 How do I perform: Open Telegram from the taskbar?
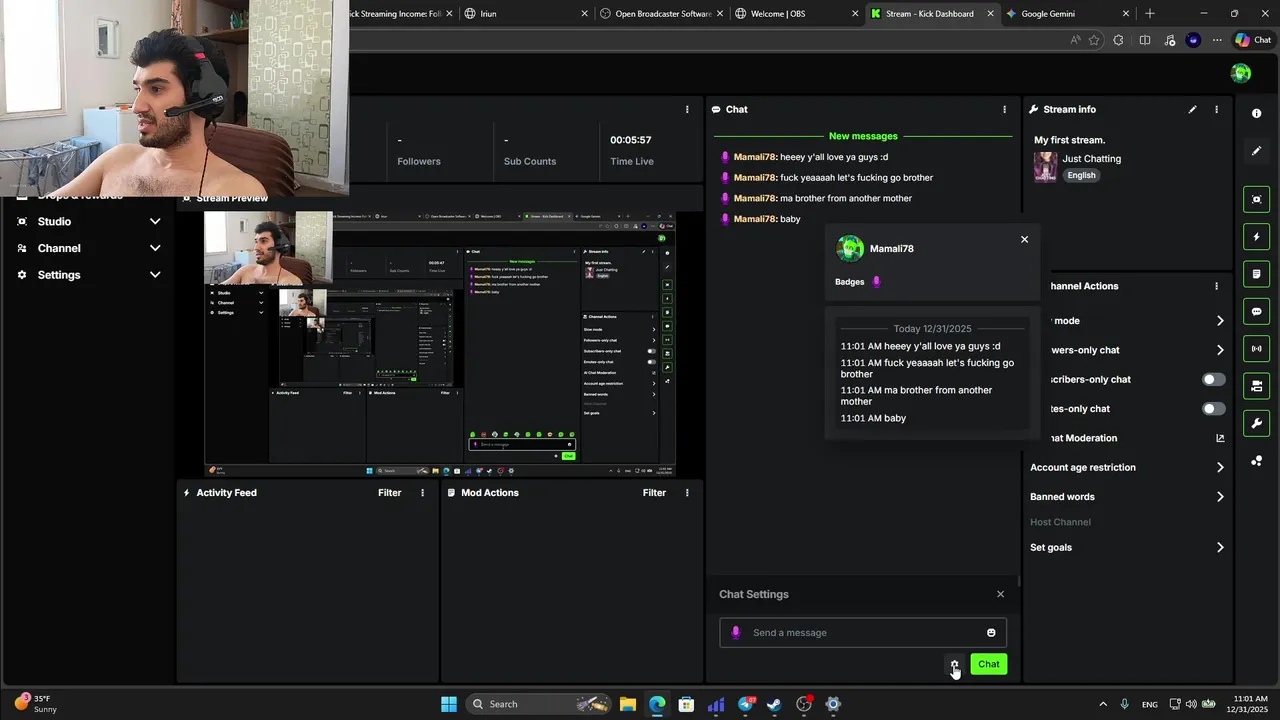pyautogui.click(x=745, y=704)
